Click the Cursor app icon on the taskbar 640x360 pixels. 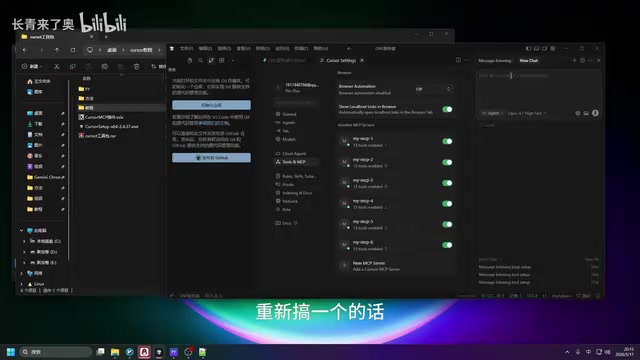(159, 352)
